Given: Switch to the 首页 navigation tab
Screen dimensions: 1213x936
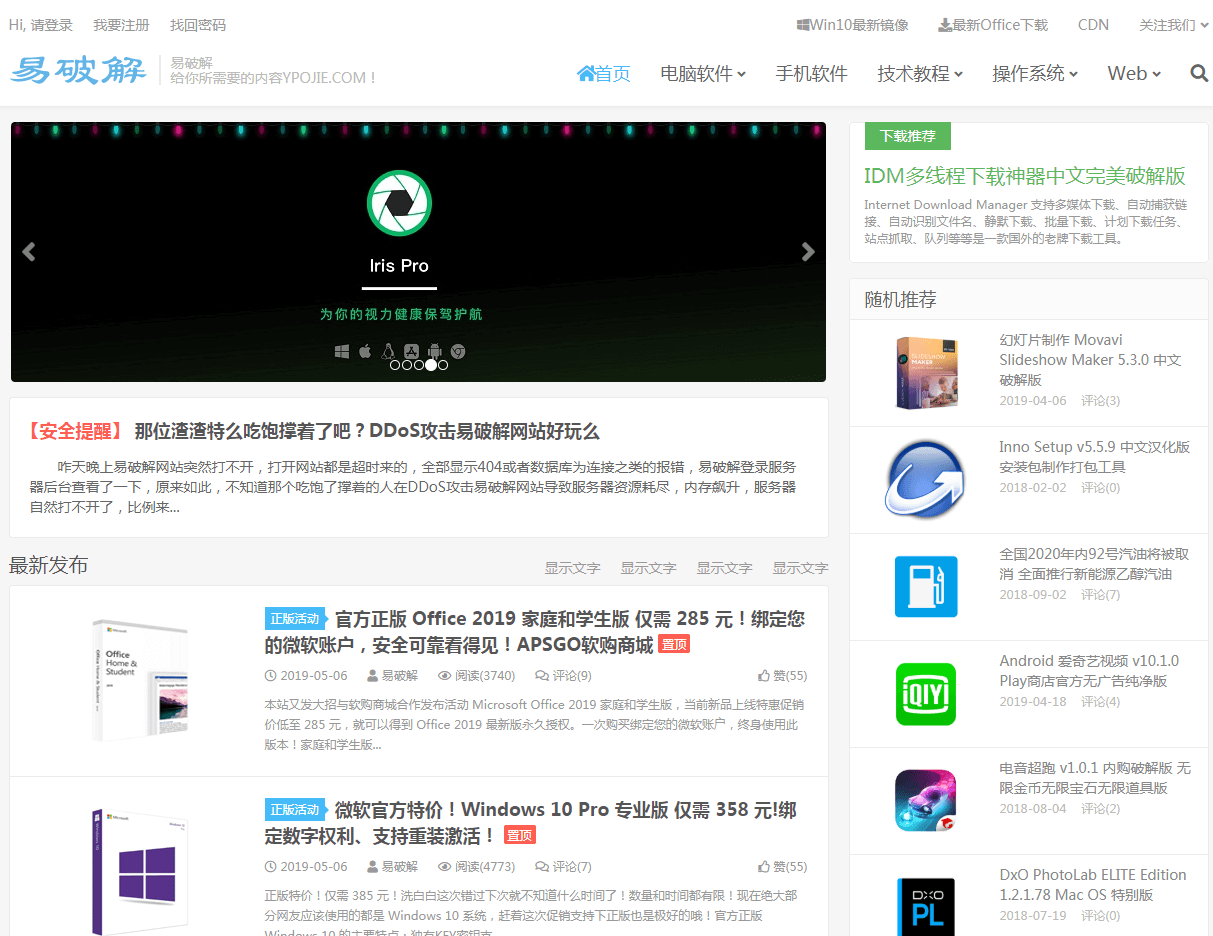Looking at the screenshot, I should (x=604, y=73).
